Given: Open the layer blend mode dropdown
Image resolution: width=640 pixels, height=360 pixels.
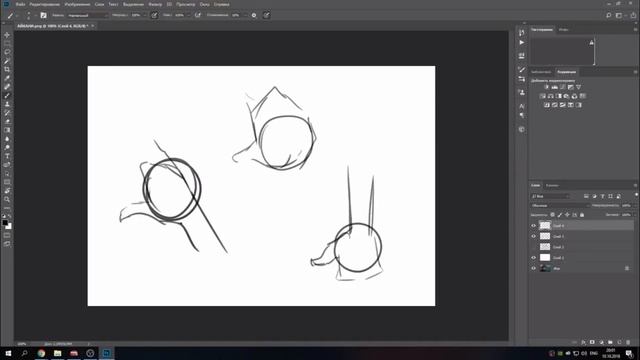Looking at the screenshot, I should pyautogui.click(x=560, y=205).
